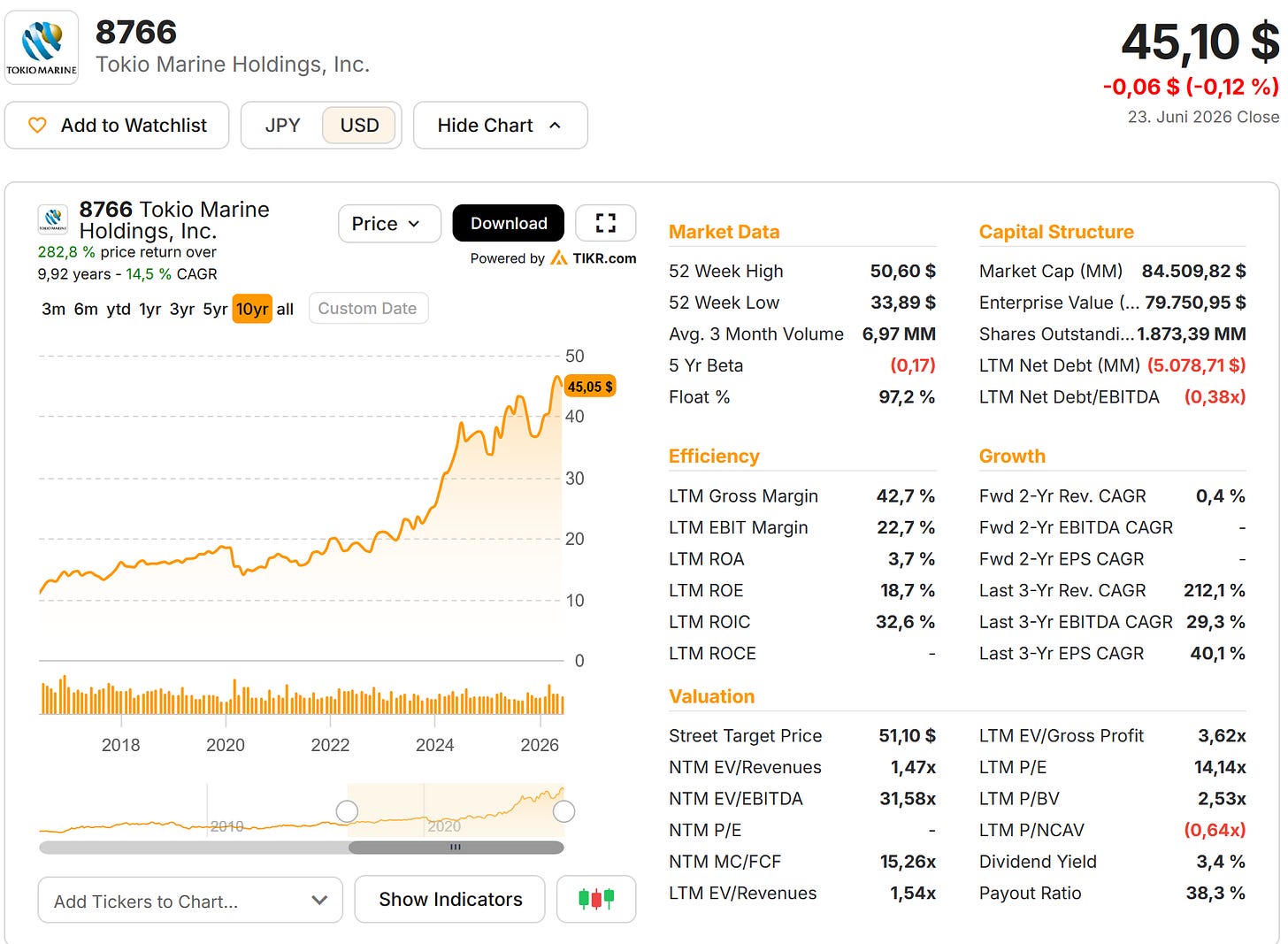Click the heart icon for watchlist

37,126
